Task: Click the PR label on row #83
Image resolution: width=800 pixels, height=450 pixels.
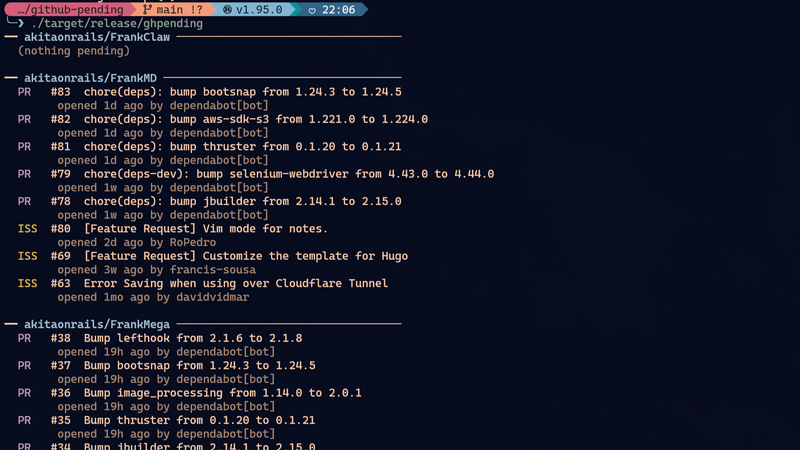Action: click(24, 92)
